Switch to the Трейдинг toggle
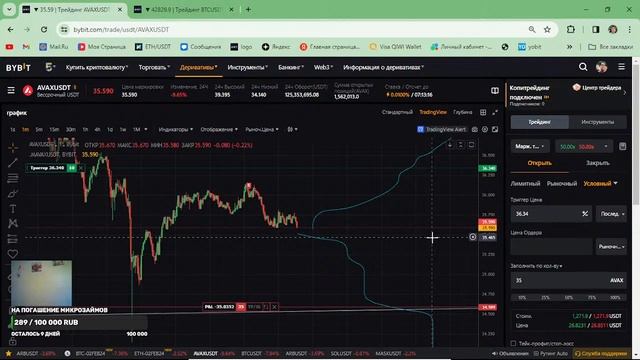This screenshot has height=360, width=640. pos(540,122)
